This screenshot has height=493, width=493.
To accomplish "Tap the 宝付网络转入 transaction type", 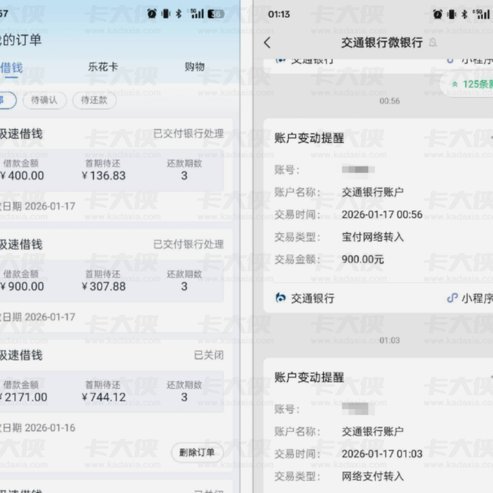I will pyautogui.click(x=373, y=237).
